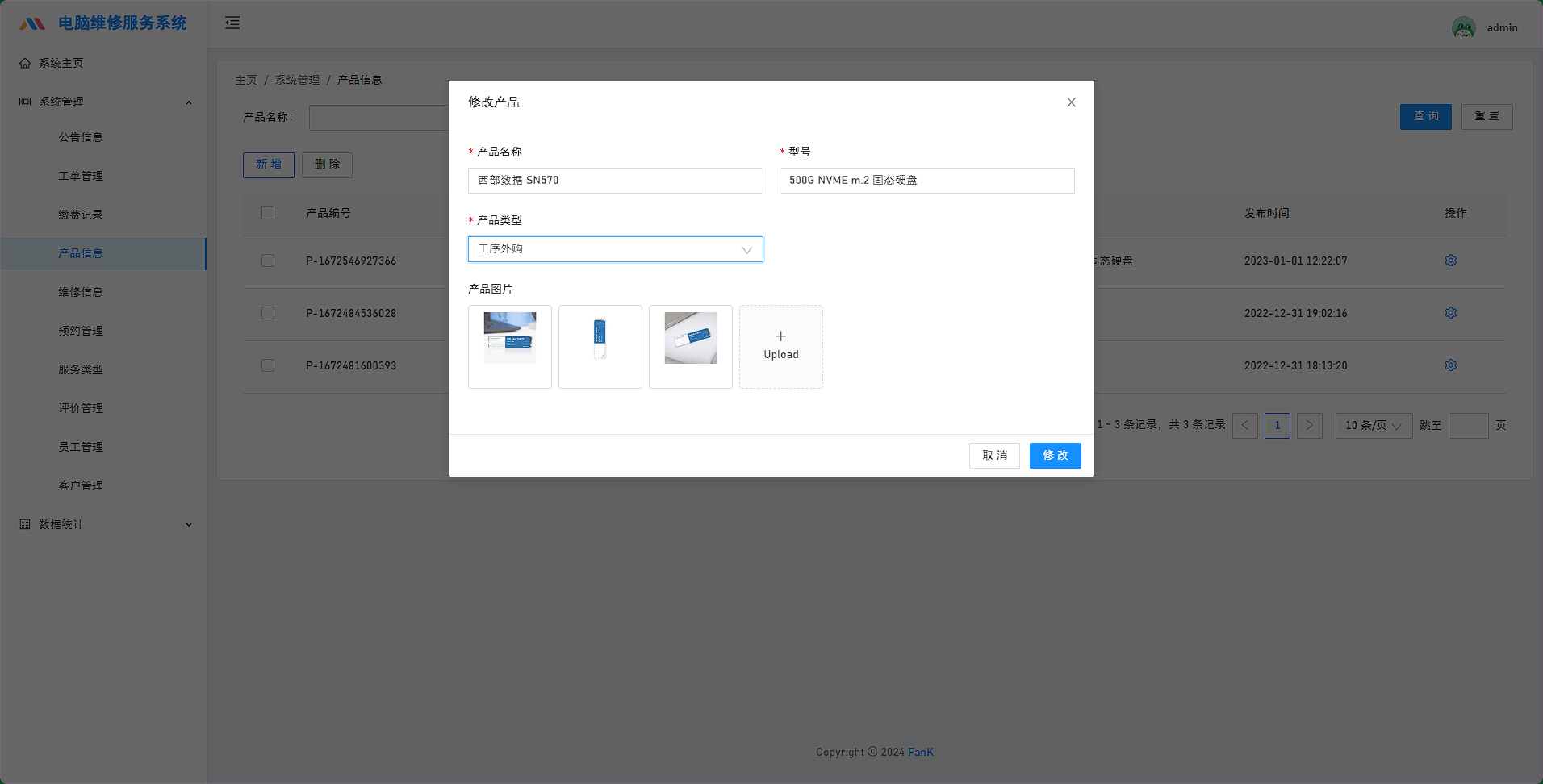Viewport: 1543px width, 784px height.
Task: Open 工单管理 menu item
Action: click(103, 176)
